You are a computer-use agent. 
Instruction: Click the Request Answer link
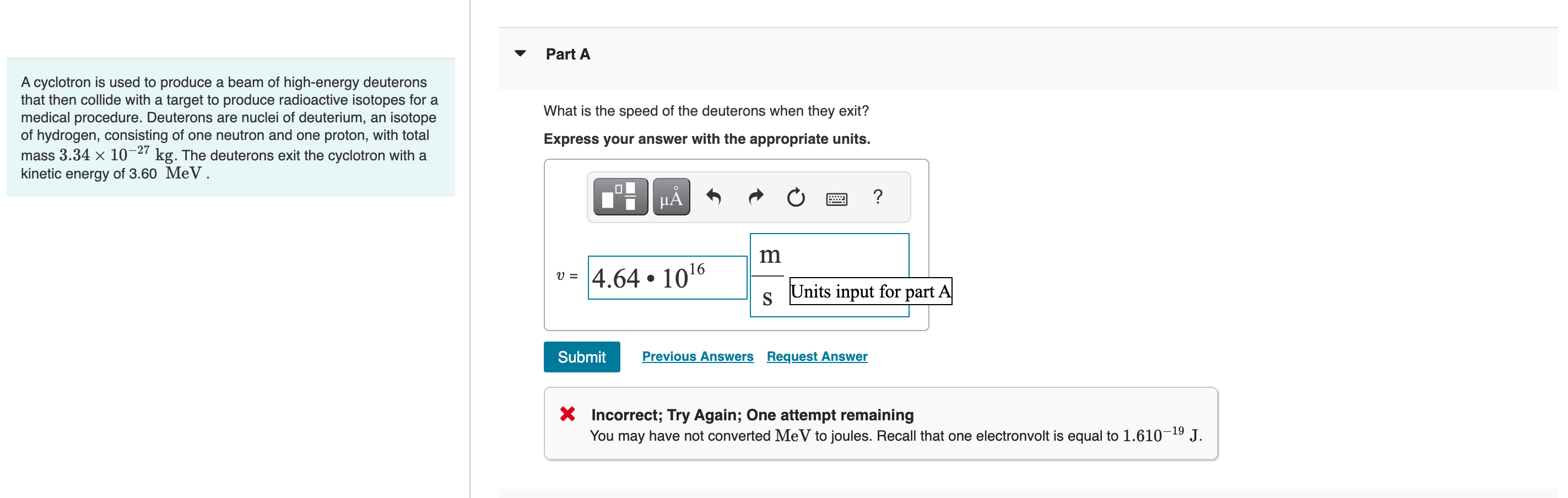pyautogui.click(x=817, y=356)
